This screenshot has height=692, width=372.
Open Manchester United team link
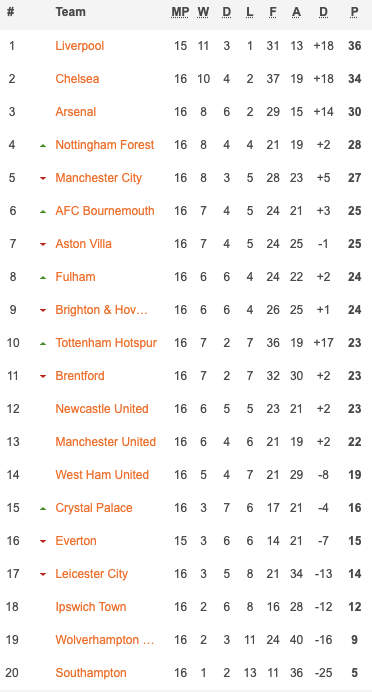point(105,442)
